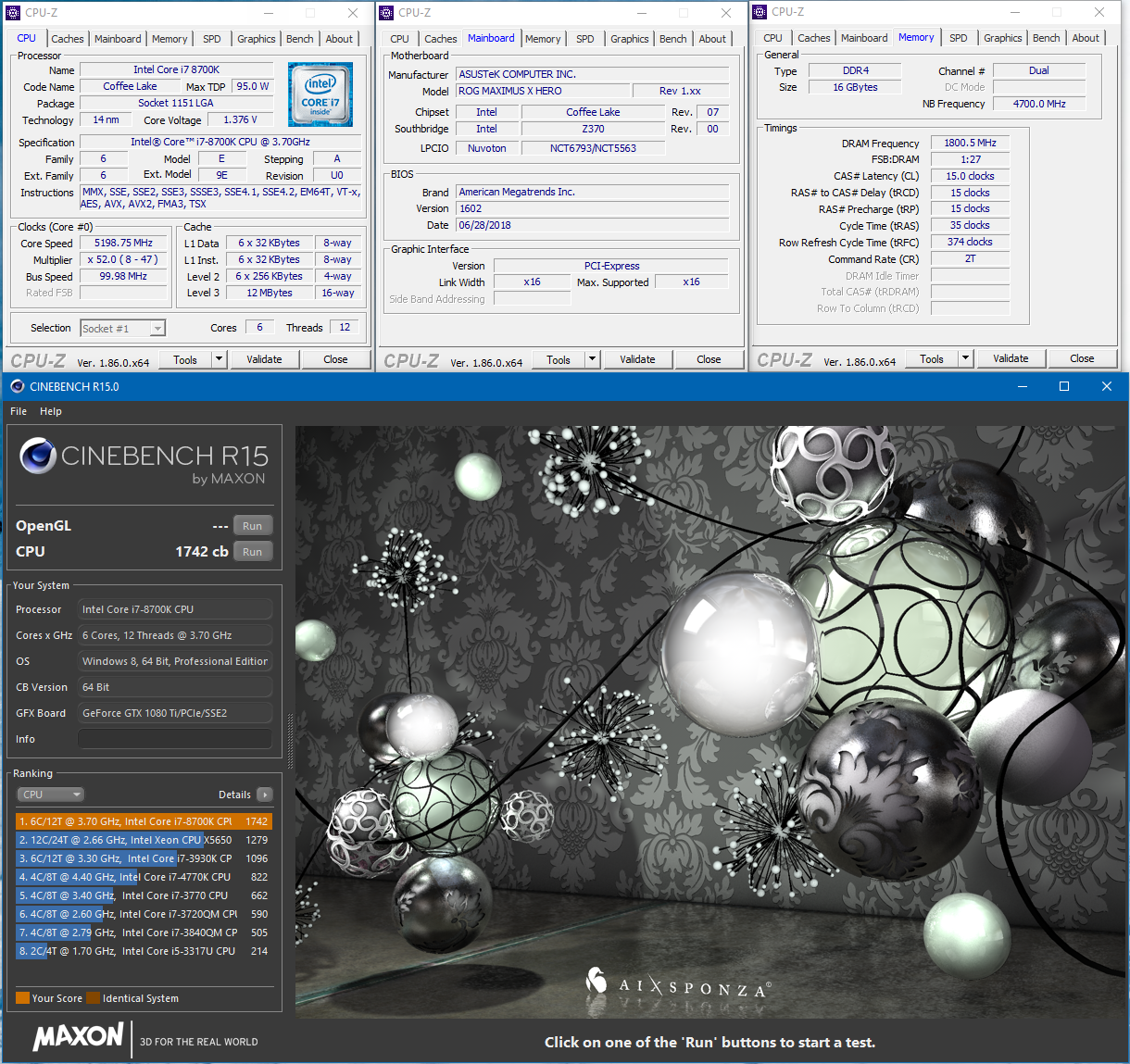The height and width of the screenshot is (1064, 1130).
Task: Click Tools button in CPU window
Action: (185, 359)
